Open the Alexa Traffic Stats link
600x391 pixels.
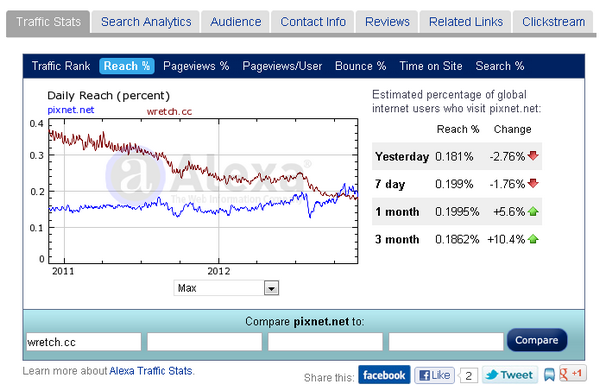pyautogui.click(x=151, y=371)
